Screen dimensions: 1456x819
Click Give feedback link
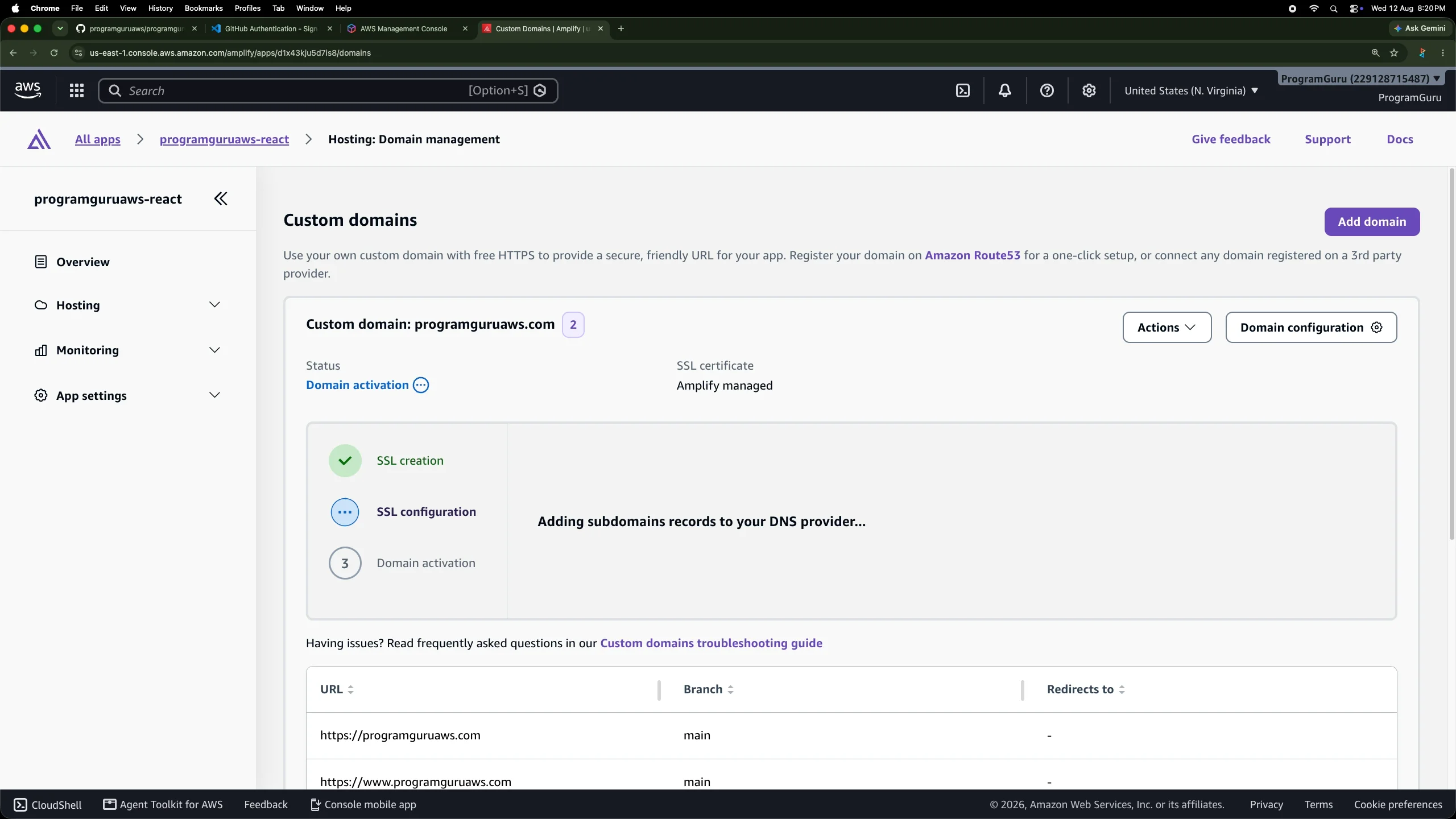[x=1231, y=139]
